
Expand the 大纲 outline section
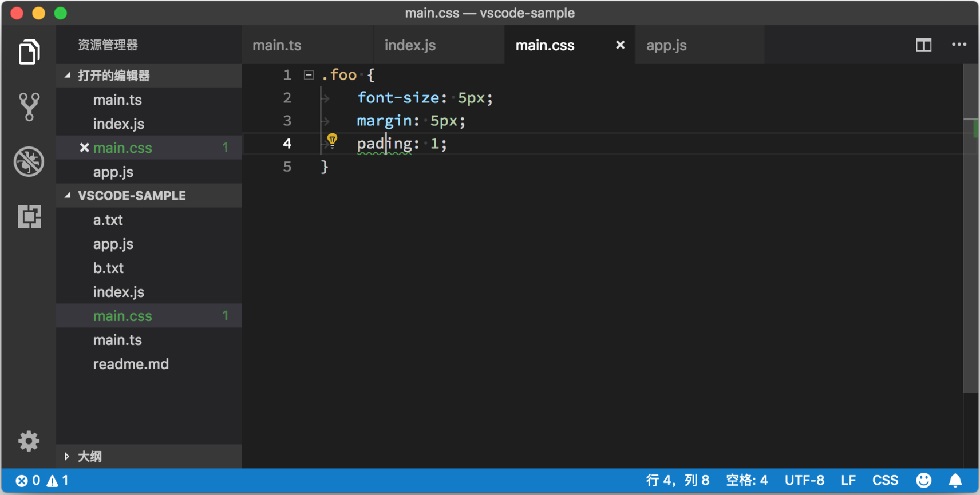(67, 456)
